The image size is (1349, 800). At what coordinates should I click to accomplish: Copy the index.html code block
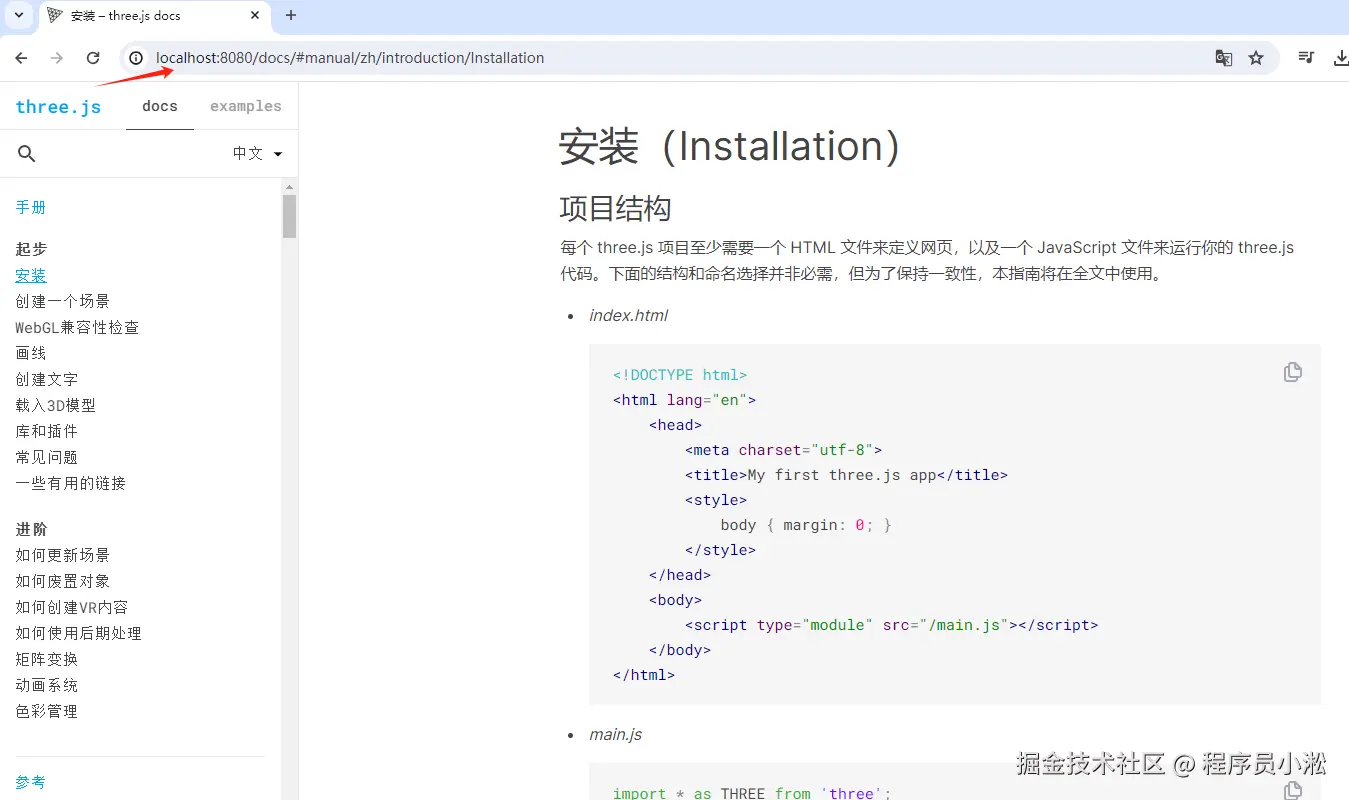[x=1292, y=372]
